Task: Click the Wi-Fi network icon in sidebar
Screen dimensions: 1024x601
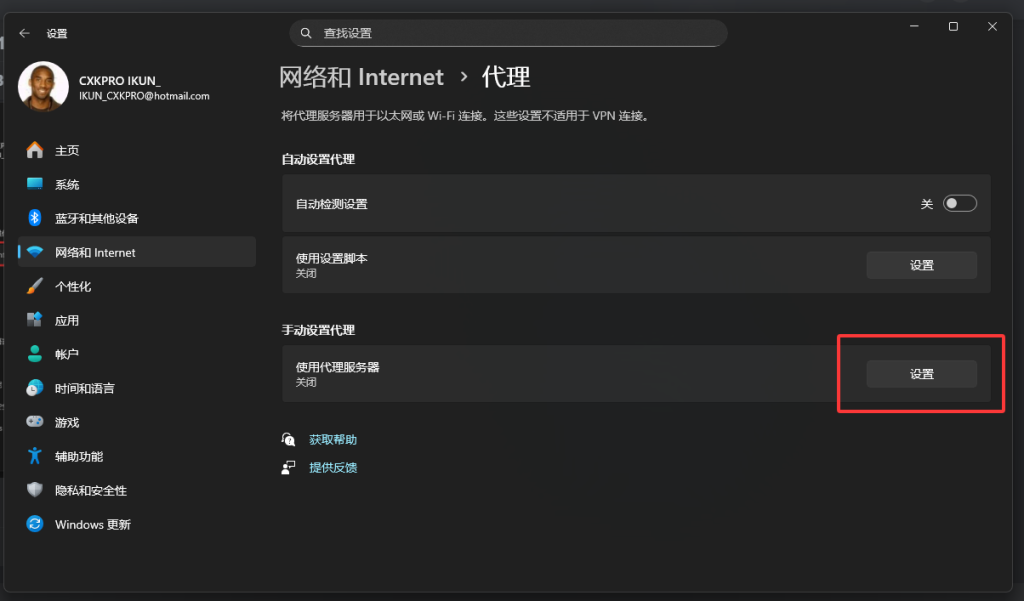Action: pos(35,252)
